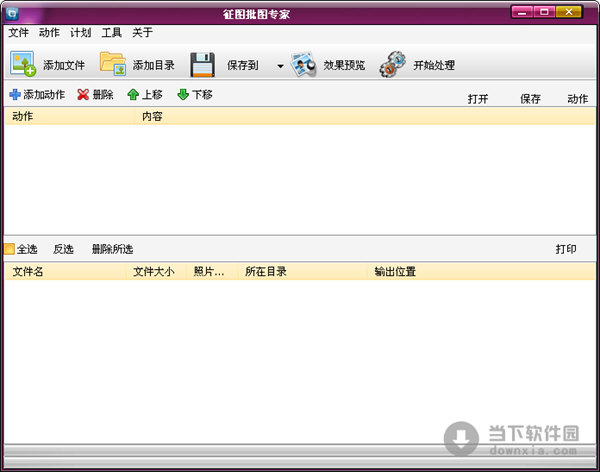The width and height of the screenshot is (600, 472).
Task: Toggle the 全选 select-all checkbox
Action: (x=10, y=249)
